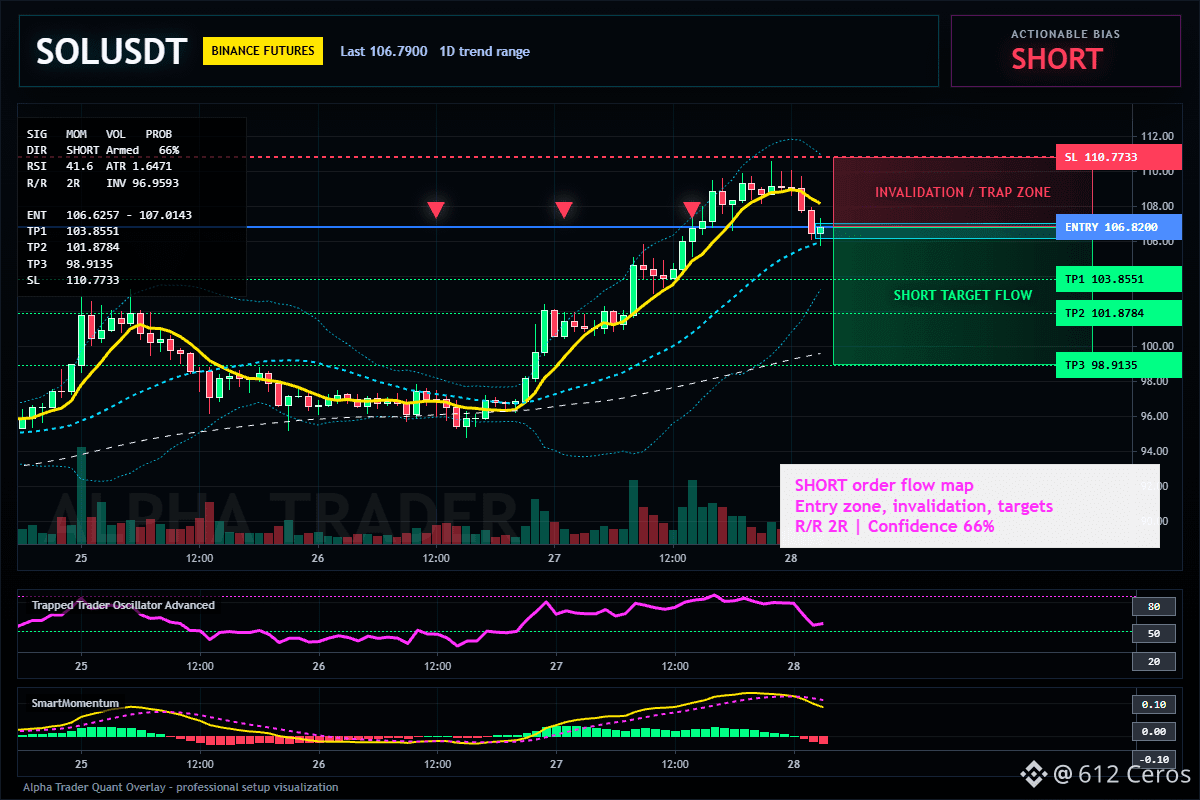
Task: Click the ENT 106.6257 - 107.0143 row
Action: click(109, 215)
